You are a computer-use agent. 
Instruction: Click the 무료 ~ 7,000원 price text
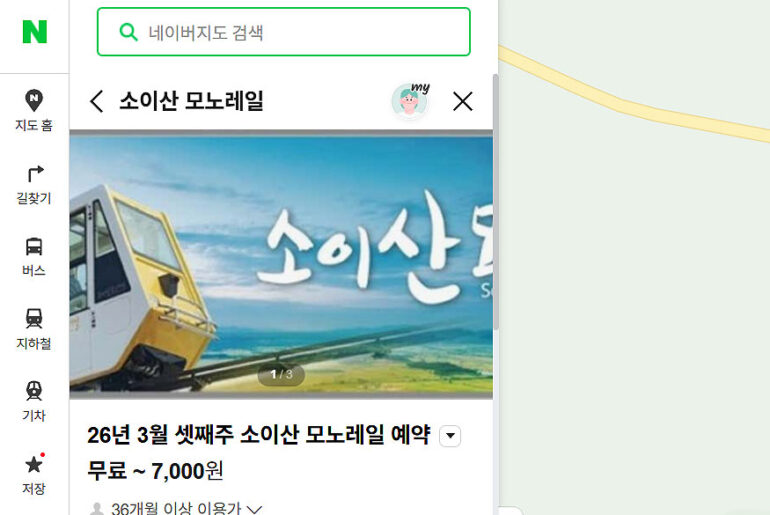click(155, 471)
